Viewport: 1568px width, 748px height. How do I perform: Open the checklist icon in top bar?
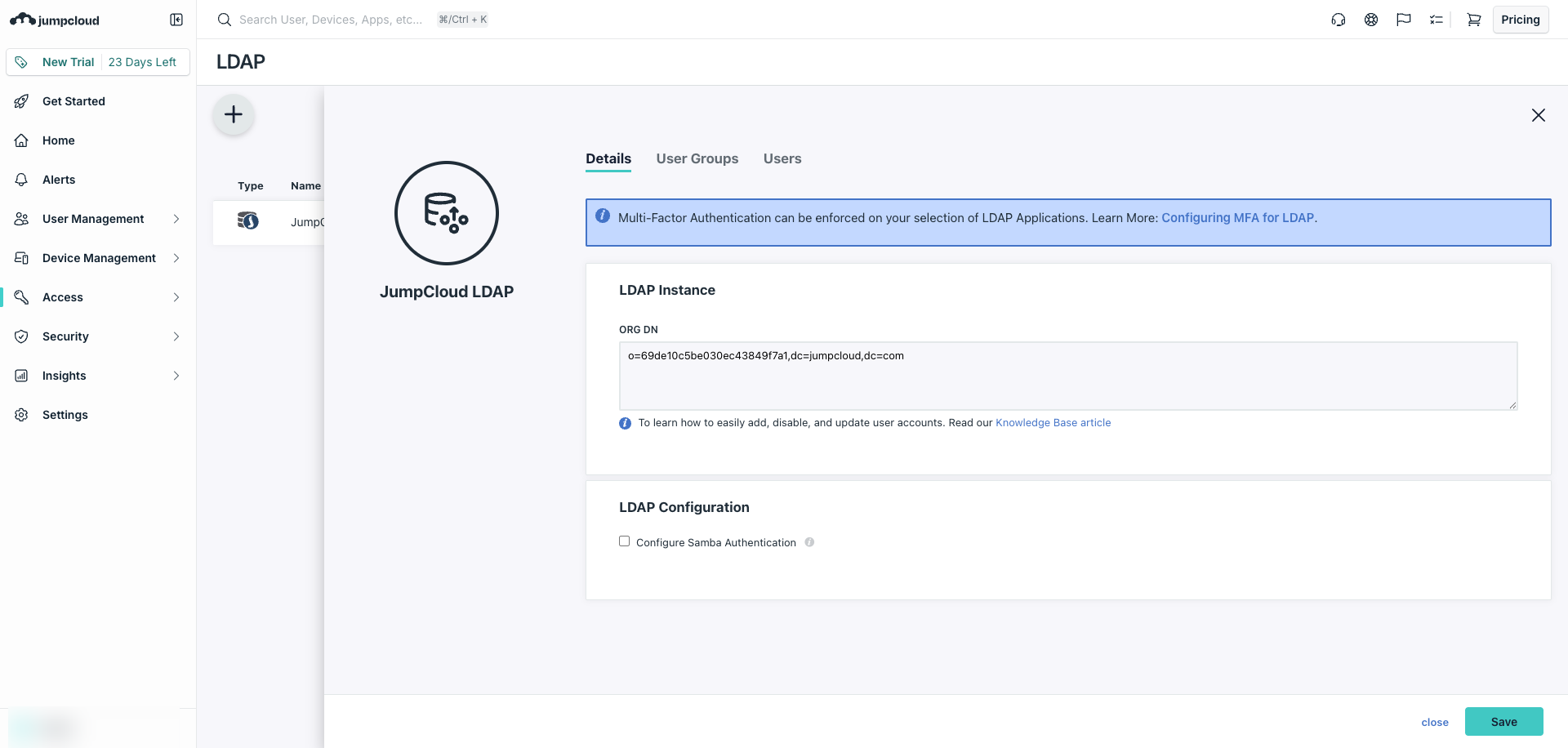click(x=1437, y=19)
